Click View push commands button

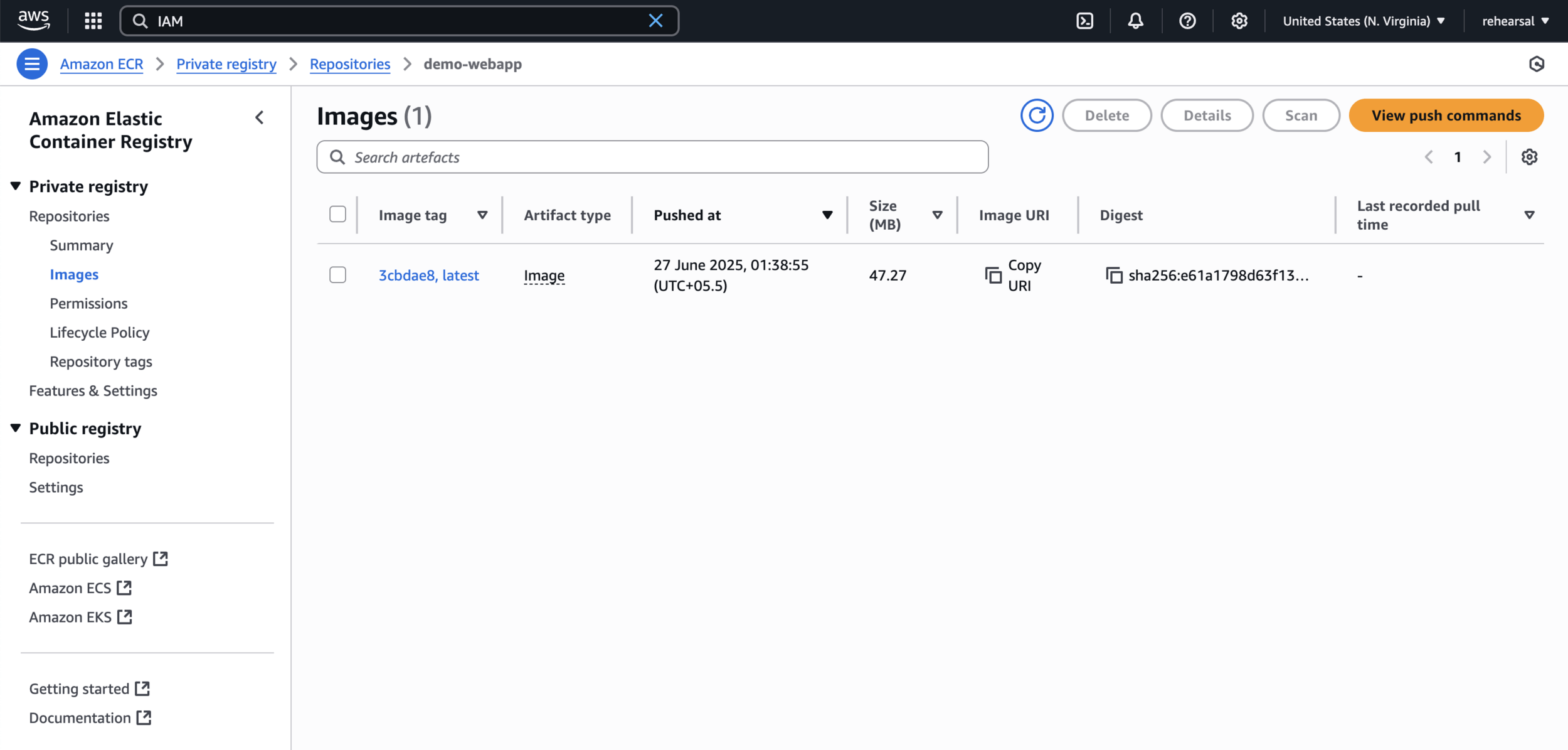[1446, 115]
